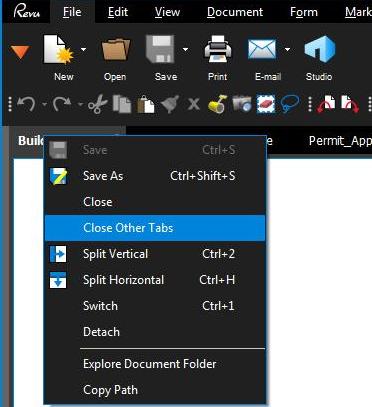Choose Copy Path

[x=155, y=390]
